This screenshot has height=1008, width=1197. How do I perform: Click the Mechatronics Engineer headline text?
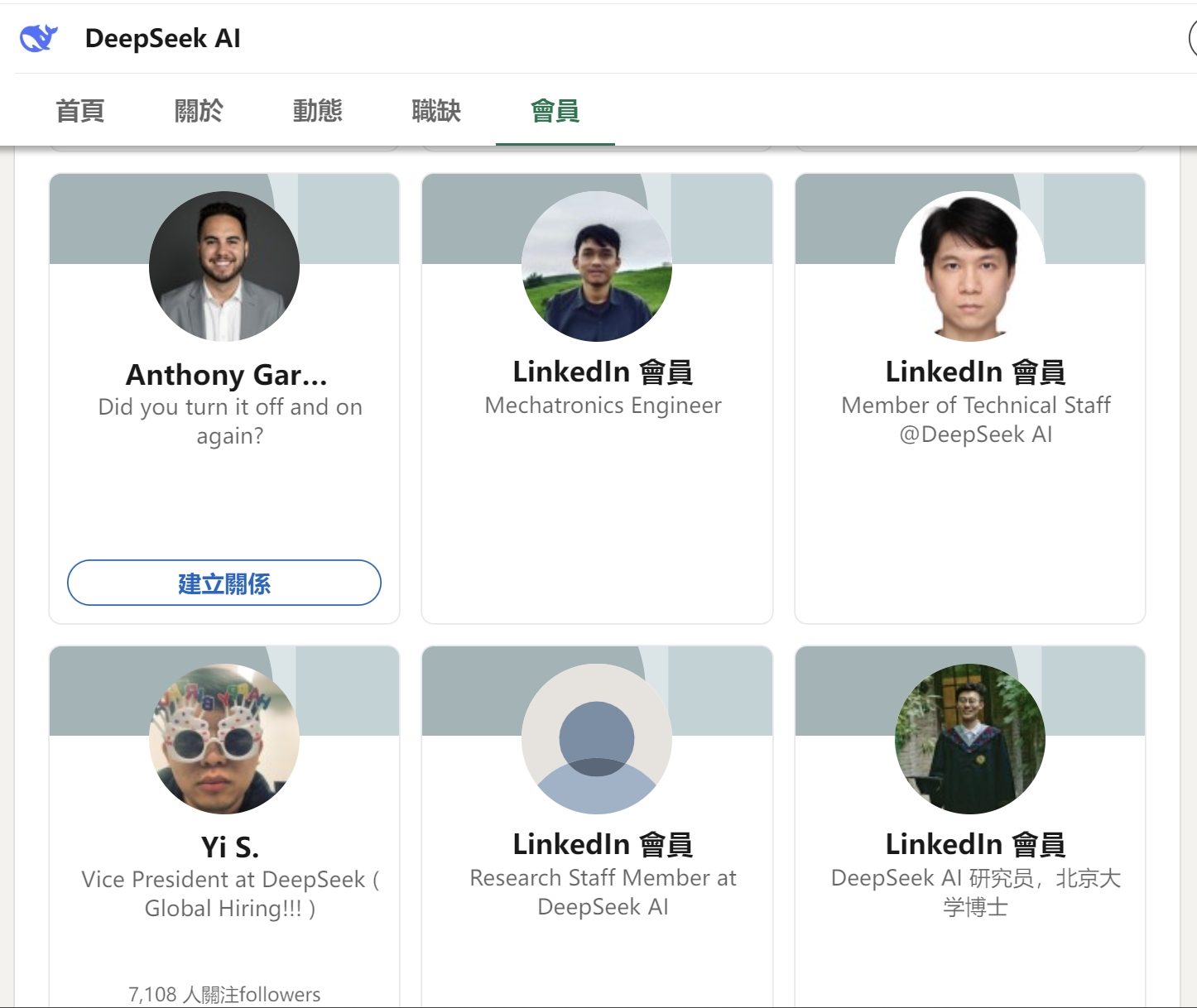coord(603,406)
